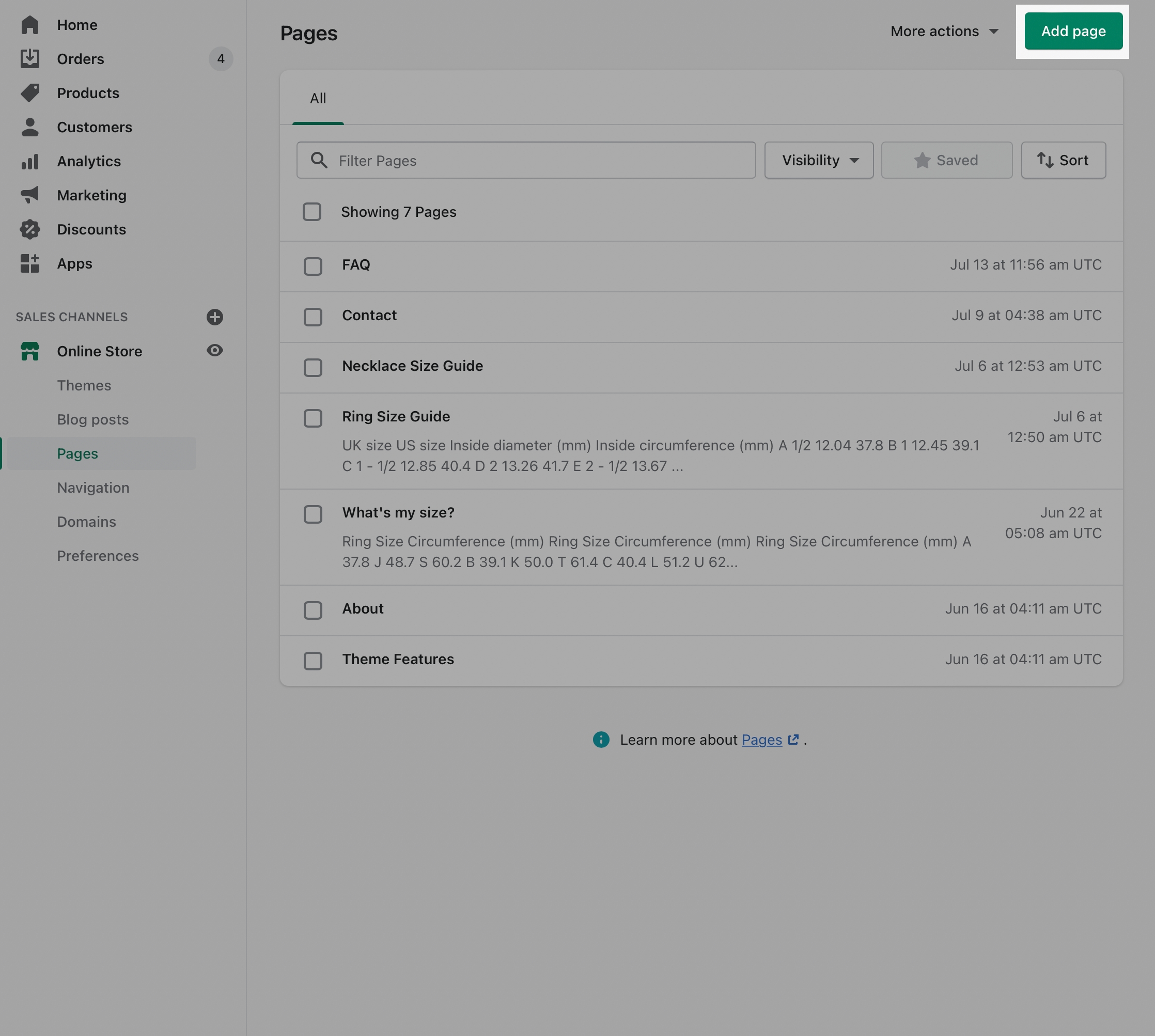Open the Discounts badge icon
Screen dimensions: 1155x1036
(x=29, y=229)
